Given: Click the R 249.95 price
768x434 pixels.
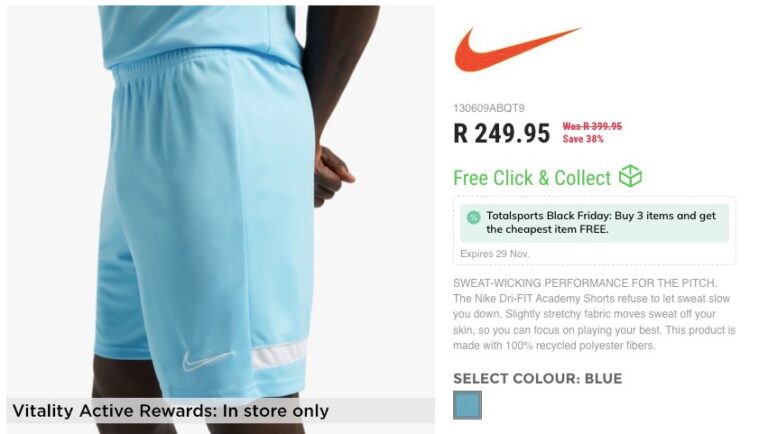Looking at the screenshot, I should point(502,133).
